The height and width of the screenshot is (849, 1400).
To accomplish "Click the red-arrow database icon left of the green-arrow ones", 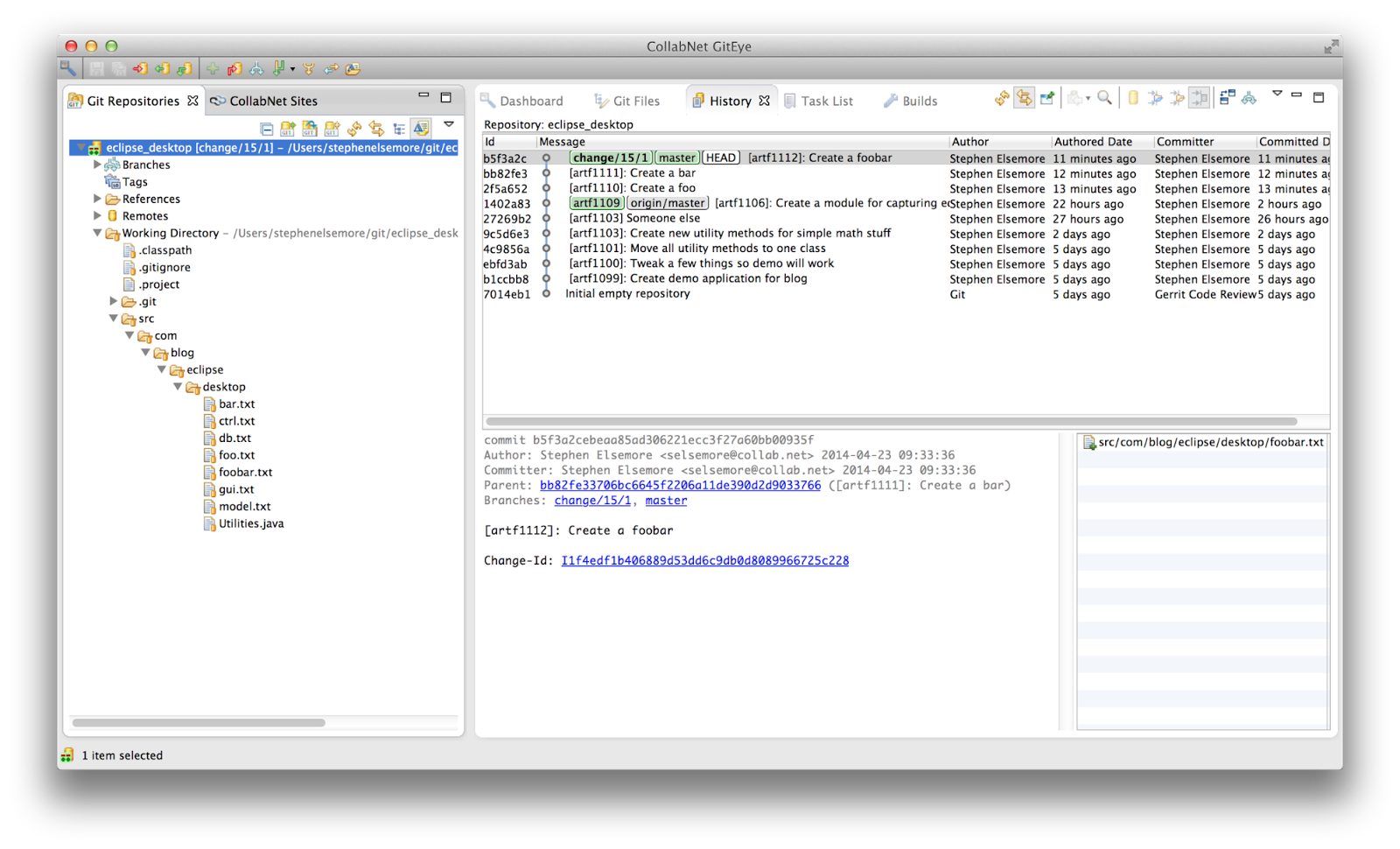I will (x=140, y=68).
